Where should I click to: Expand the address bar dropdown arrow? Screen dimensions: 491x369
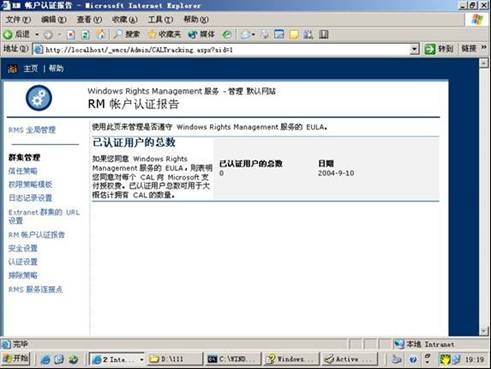[x=414, y=49]
